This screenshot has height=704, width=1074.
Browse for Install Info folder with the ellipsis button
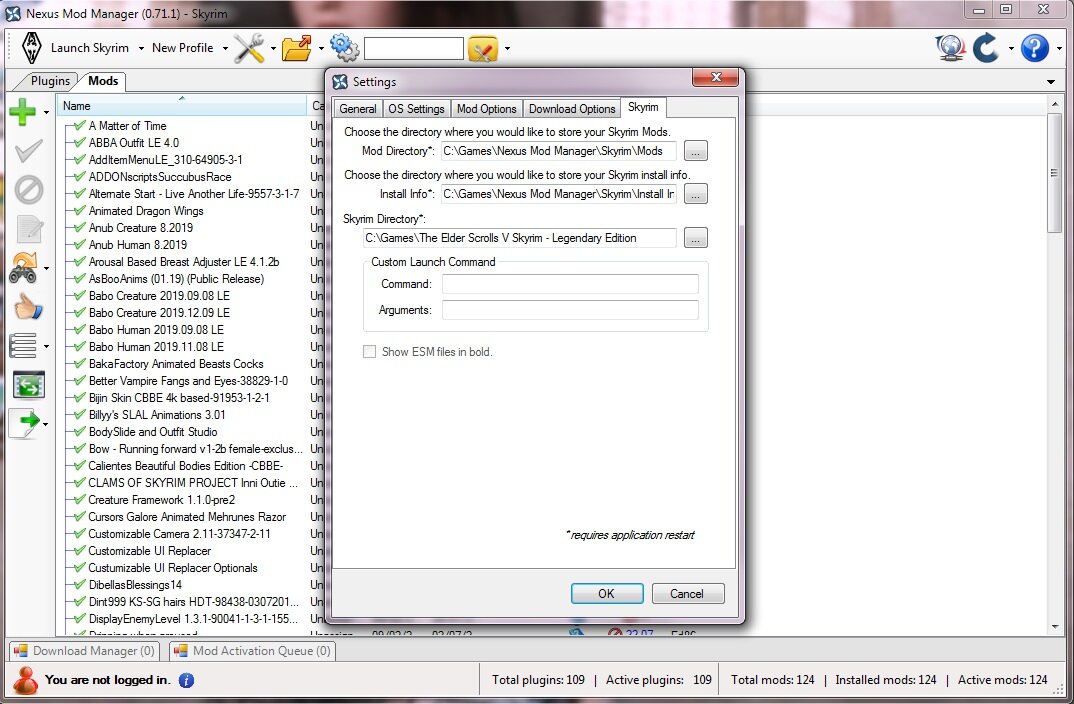[x=695, y=194]
